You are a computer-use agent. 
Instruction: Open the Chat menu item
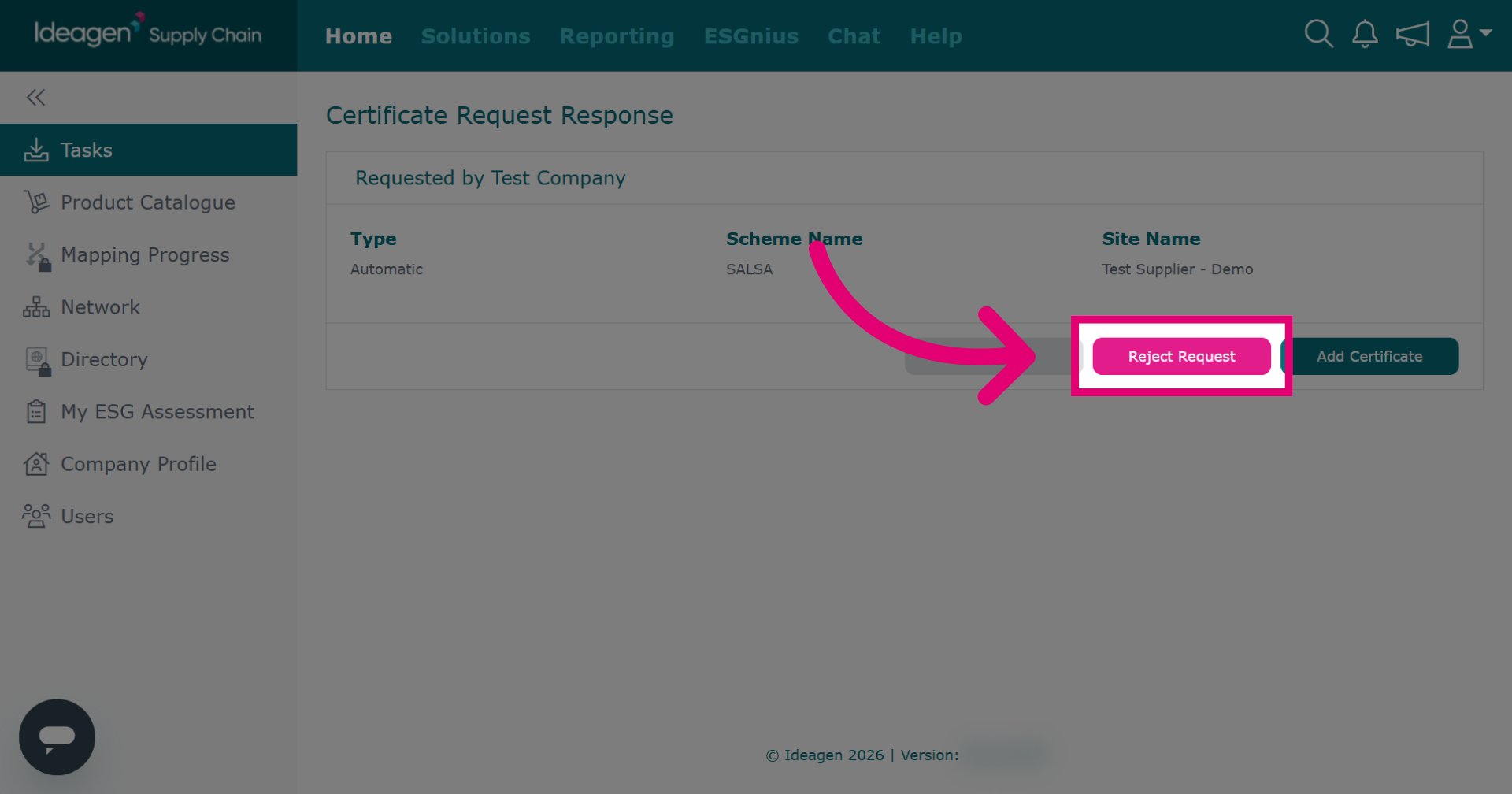854,36
